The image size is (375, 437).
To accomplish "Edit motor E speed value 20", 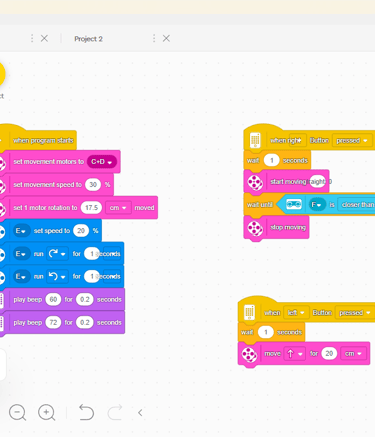I will 81,231.
